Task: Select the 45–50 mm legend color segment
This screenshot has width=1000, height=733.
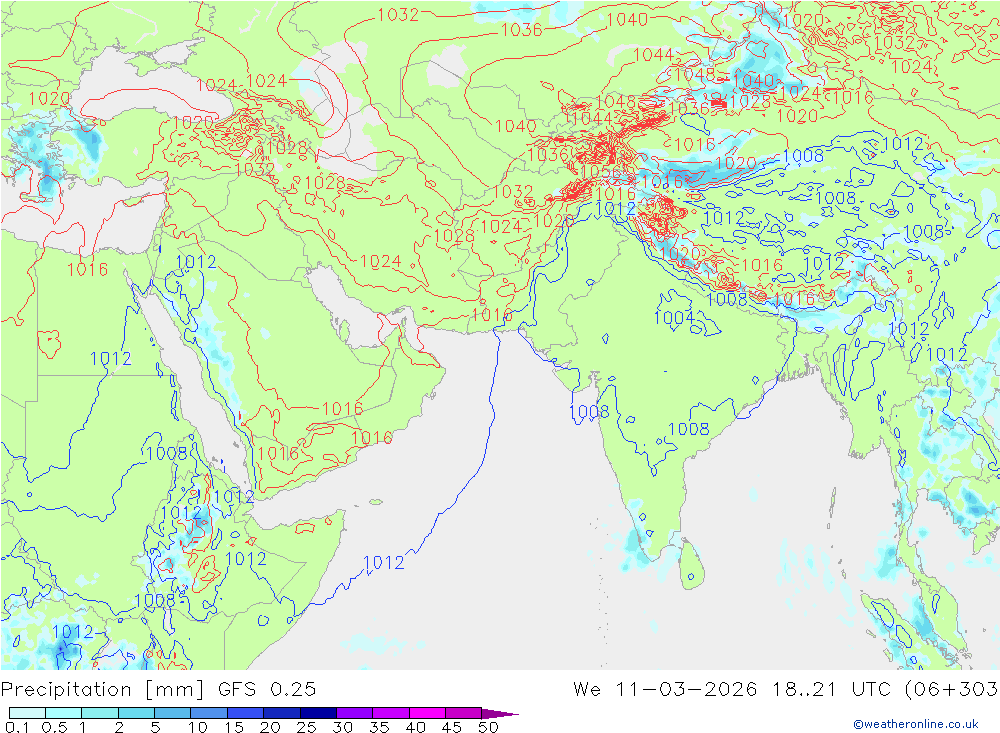Action: pyautogui.click(x=464, y=713)
